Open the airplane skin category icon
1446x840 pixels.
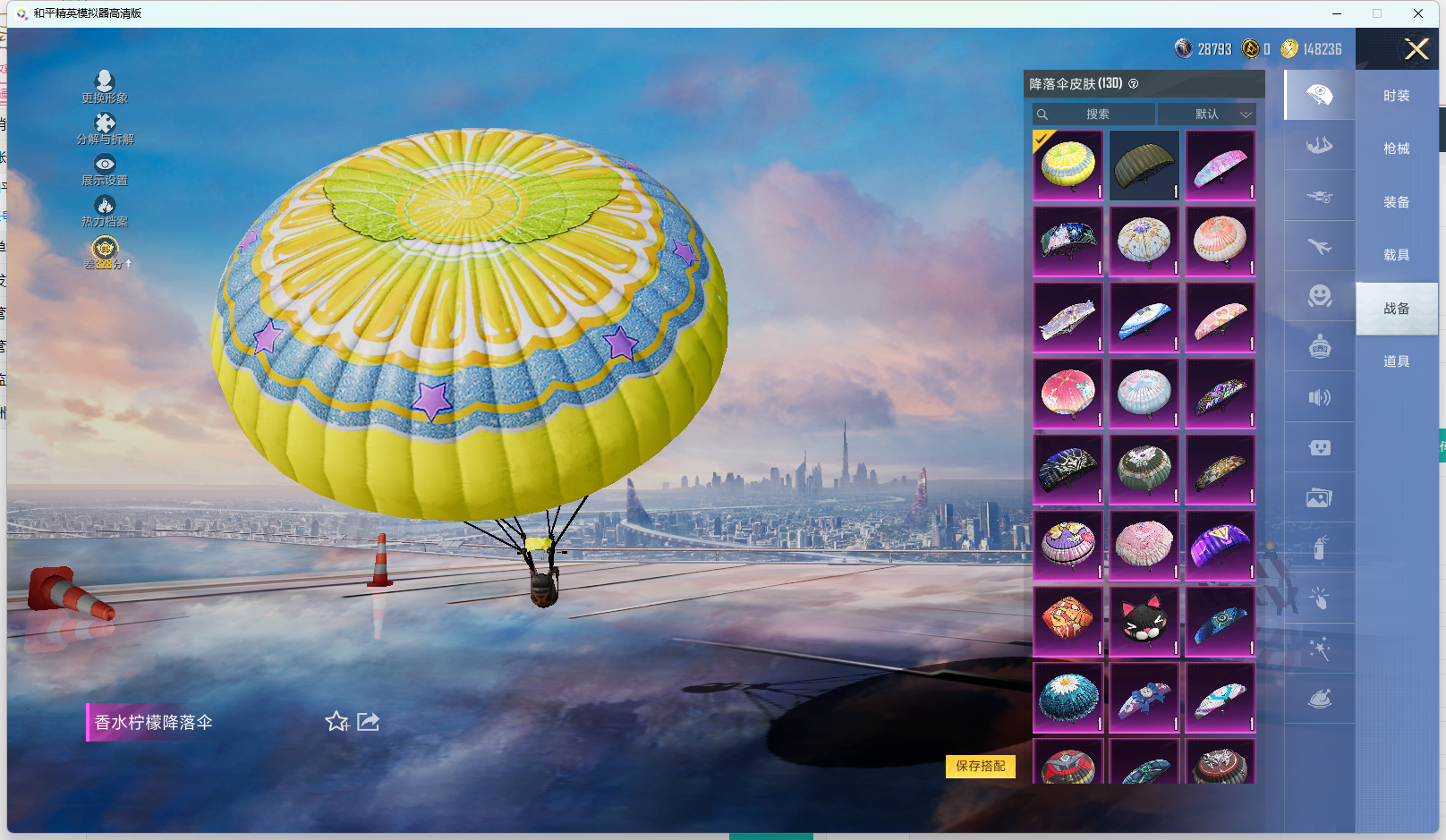click(x=1319, y=246)
